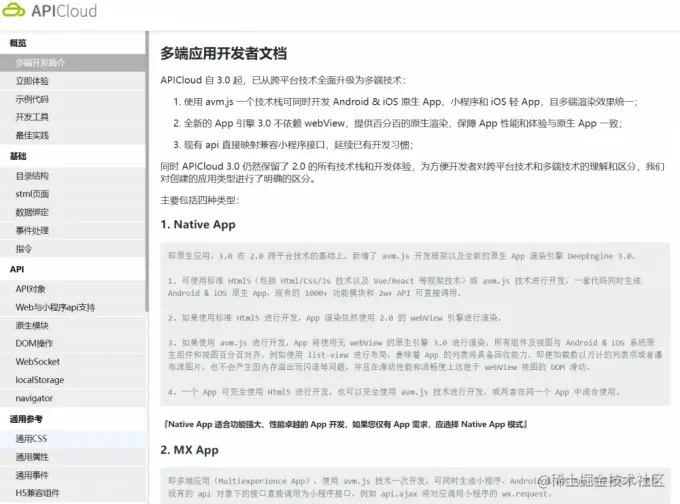Image resolution: width=680 pixels, height=504 pixels.
Task: Click the bold Native App recommendation note
Action: pos(346,424)
